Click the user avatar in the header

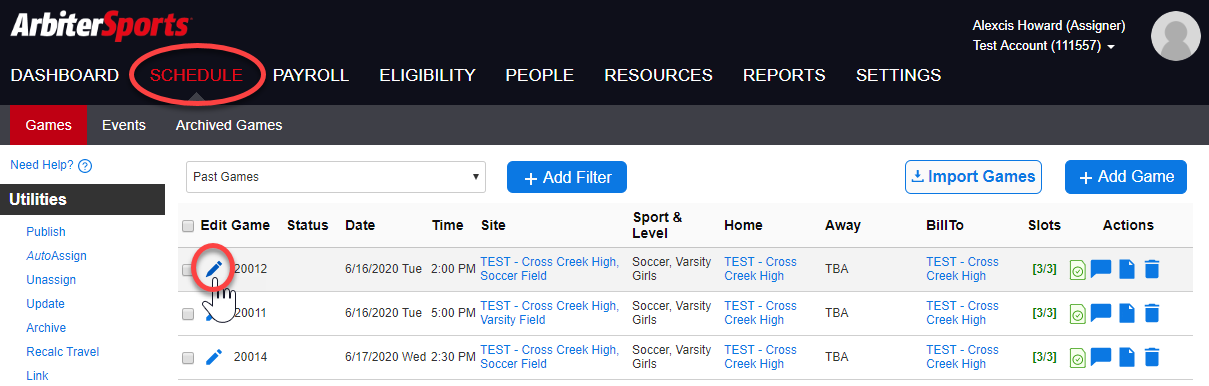[1176, 36]
